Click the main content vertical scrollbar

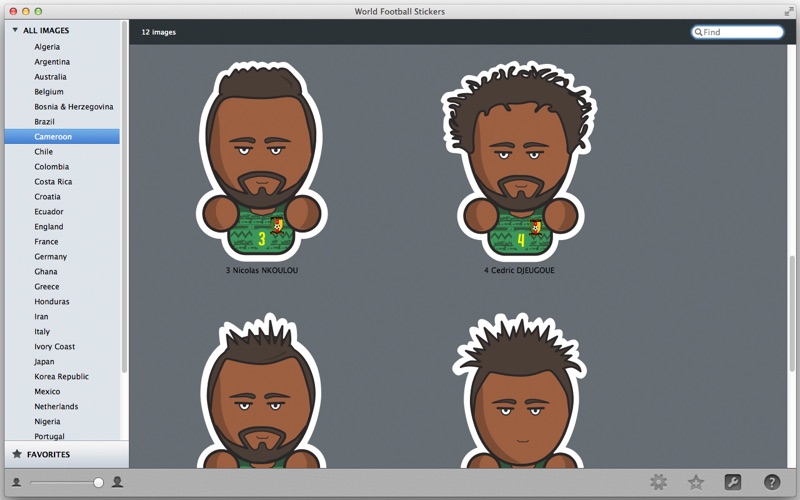pyautogui.click(x=792, y=313)
